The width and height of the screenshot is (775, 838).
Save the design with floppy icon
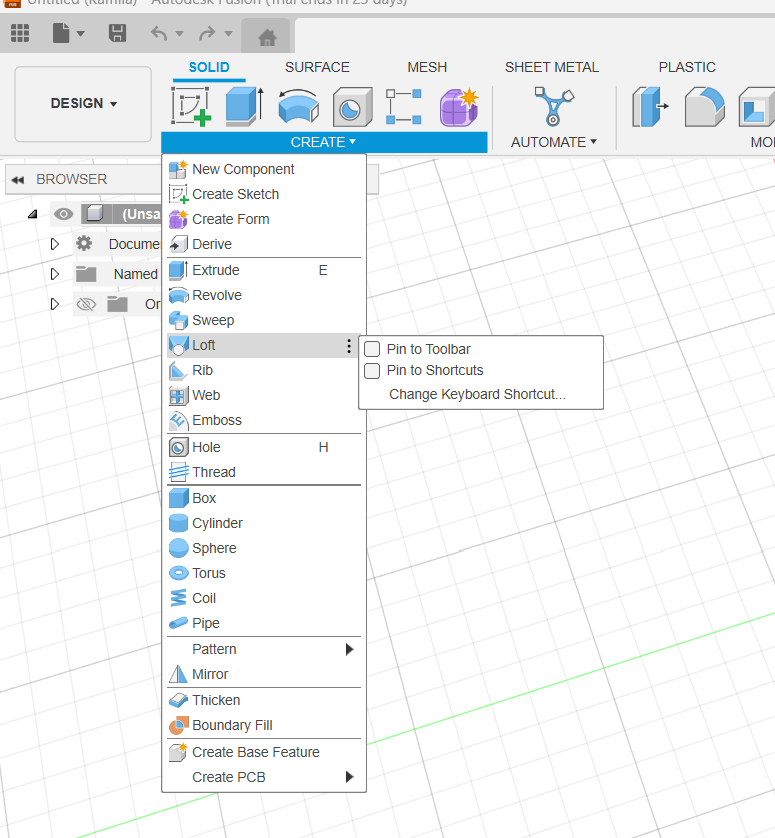click(x=117, y=34)
